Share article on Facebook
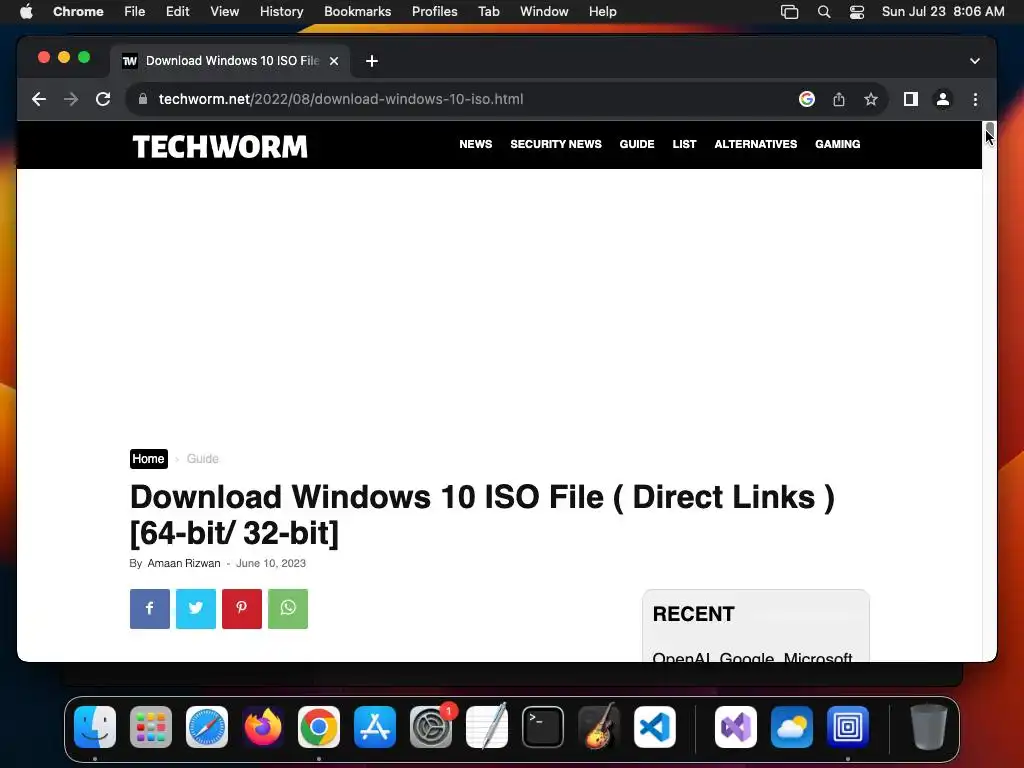Screen dimensions: 1024x768 point(150,609)
